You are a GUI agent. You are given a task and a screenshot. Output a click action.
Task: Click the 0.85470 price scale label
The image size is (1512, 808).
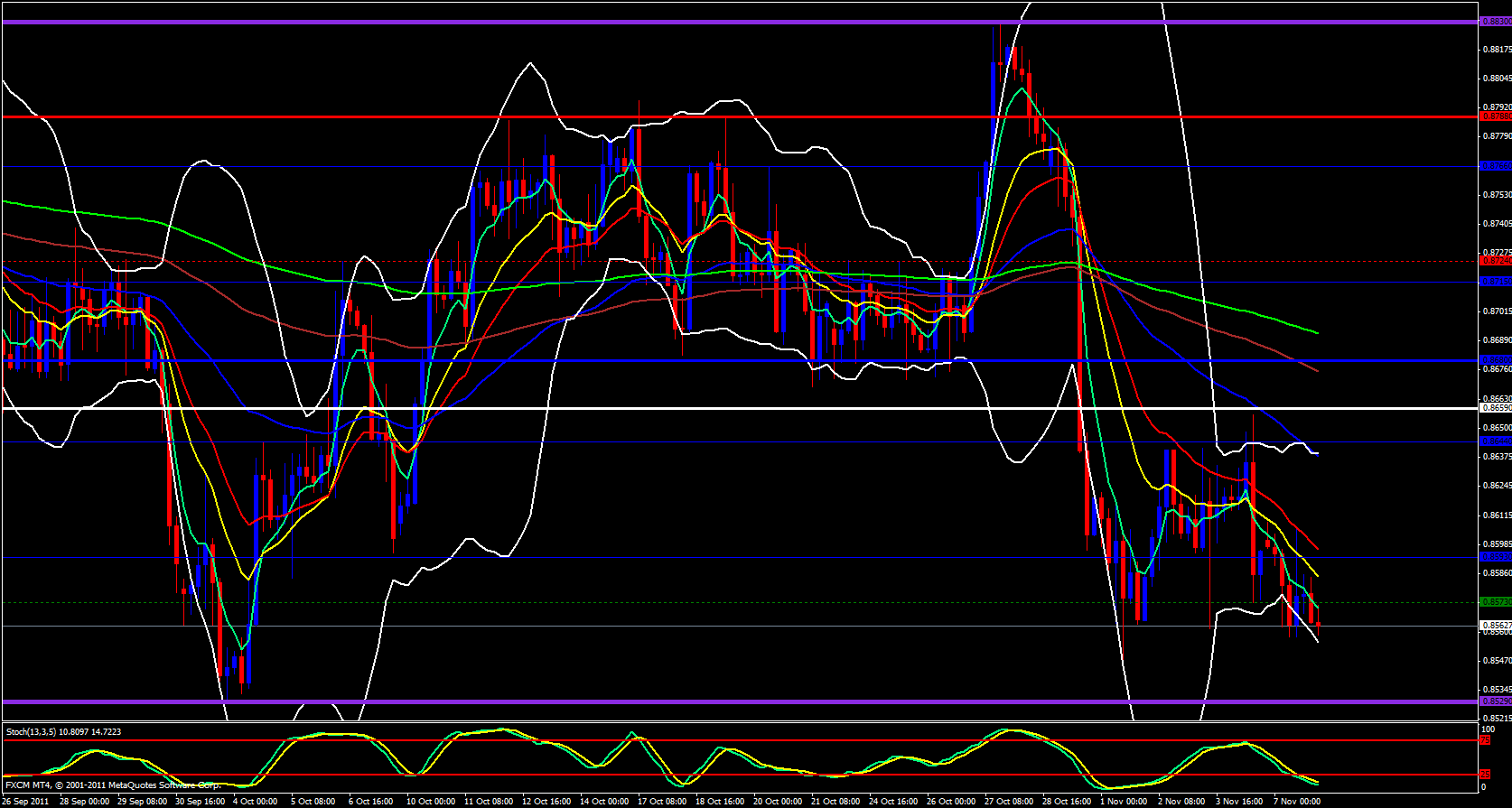coord(1496,661)
